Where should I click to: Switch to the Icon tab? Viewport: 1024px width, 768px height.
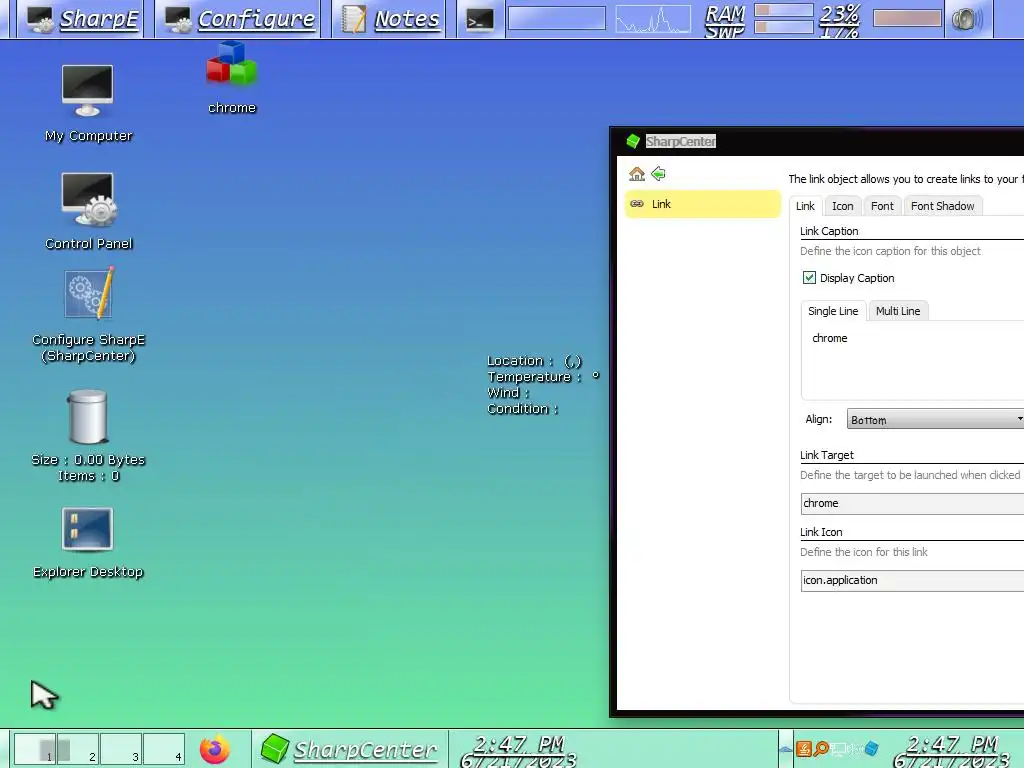click(x=842, y=206)
